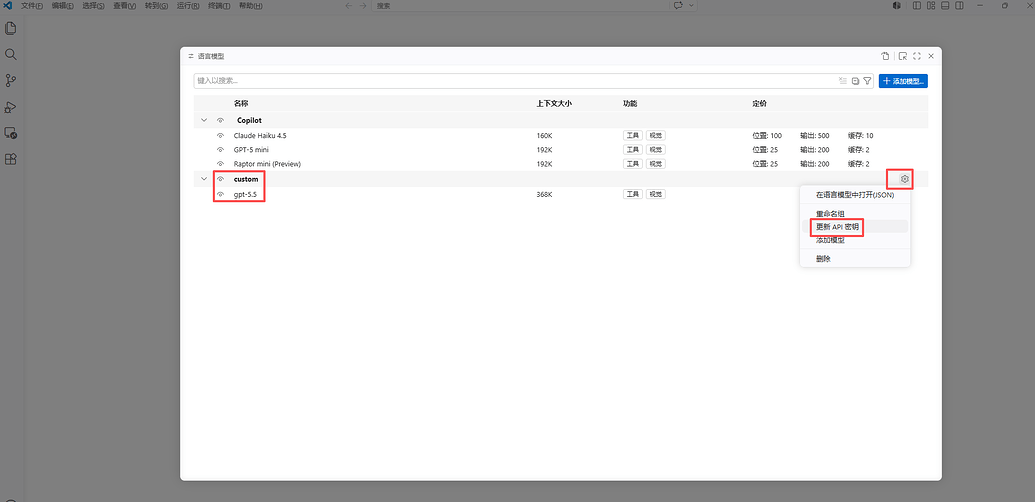
Task: Toggle visibility of Claude Haiku 4.5
Action: pyautogui.click(x=220, y=135)
